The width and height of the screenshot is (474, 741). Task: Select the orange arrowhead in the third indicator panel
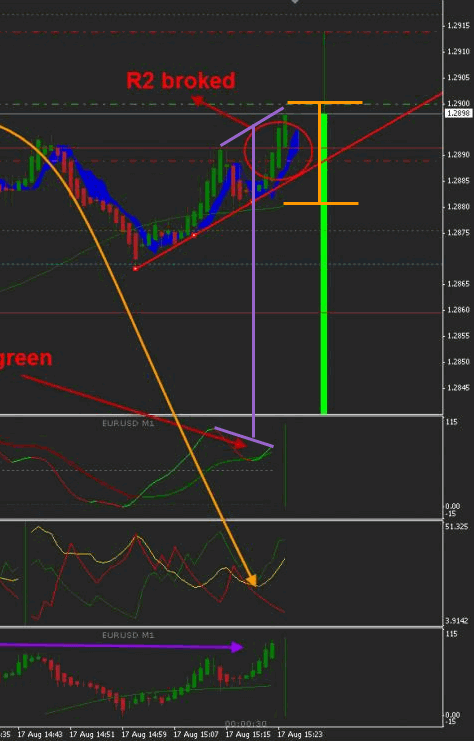pyautogui.click(x=251, y=580)
